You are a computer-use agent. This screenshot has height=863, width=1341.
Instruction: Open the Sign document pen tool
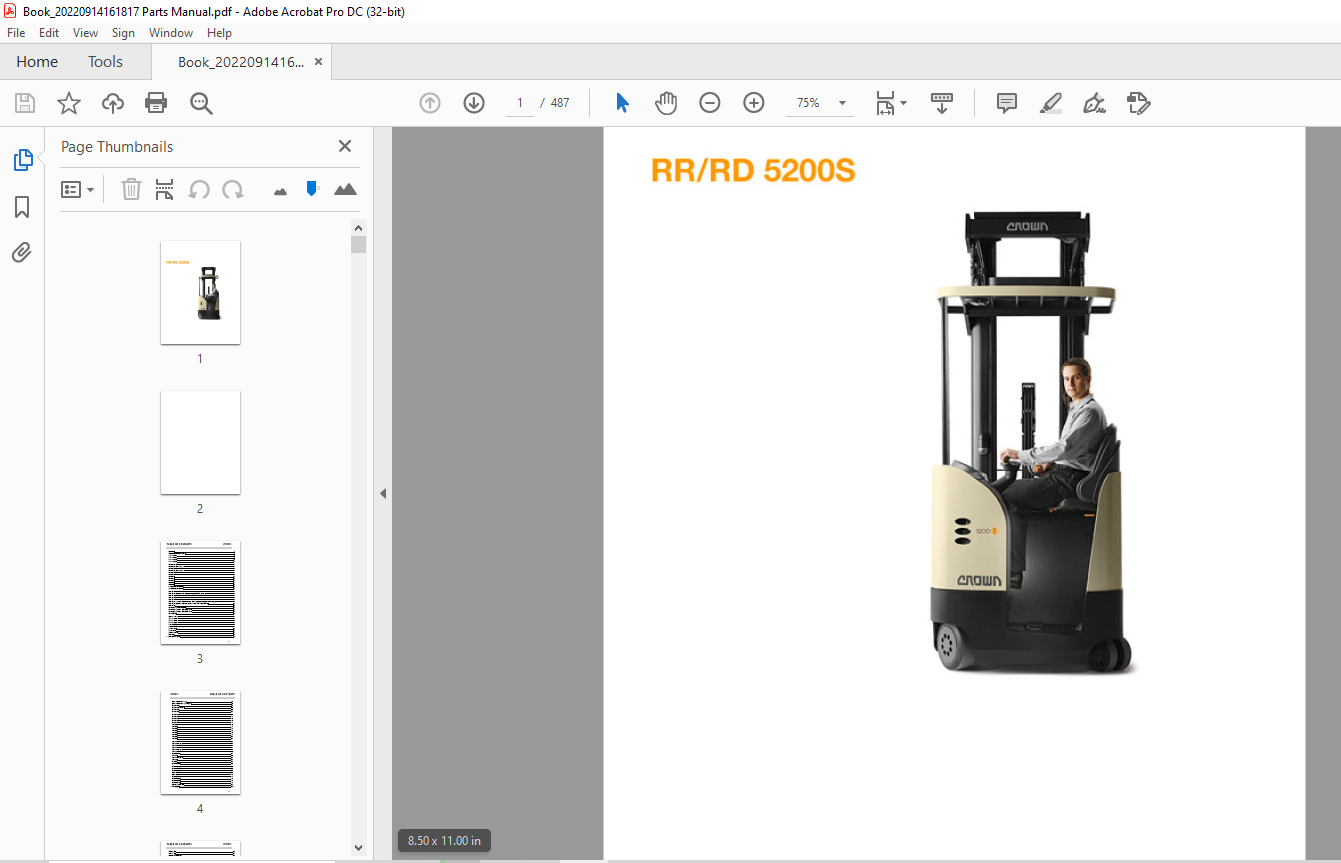click(x=1094, y=103)
